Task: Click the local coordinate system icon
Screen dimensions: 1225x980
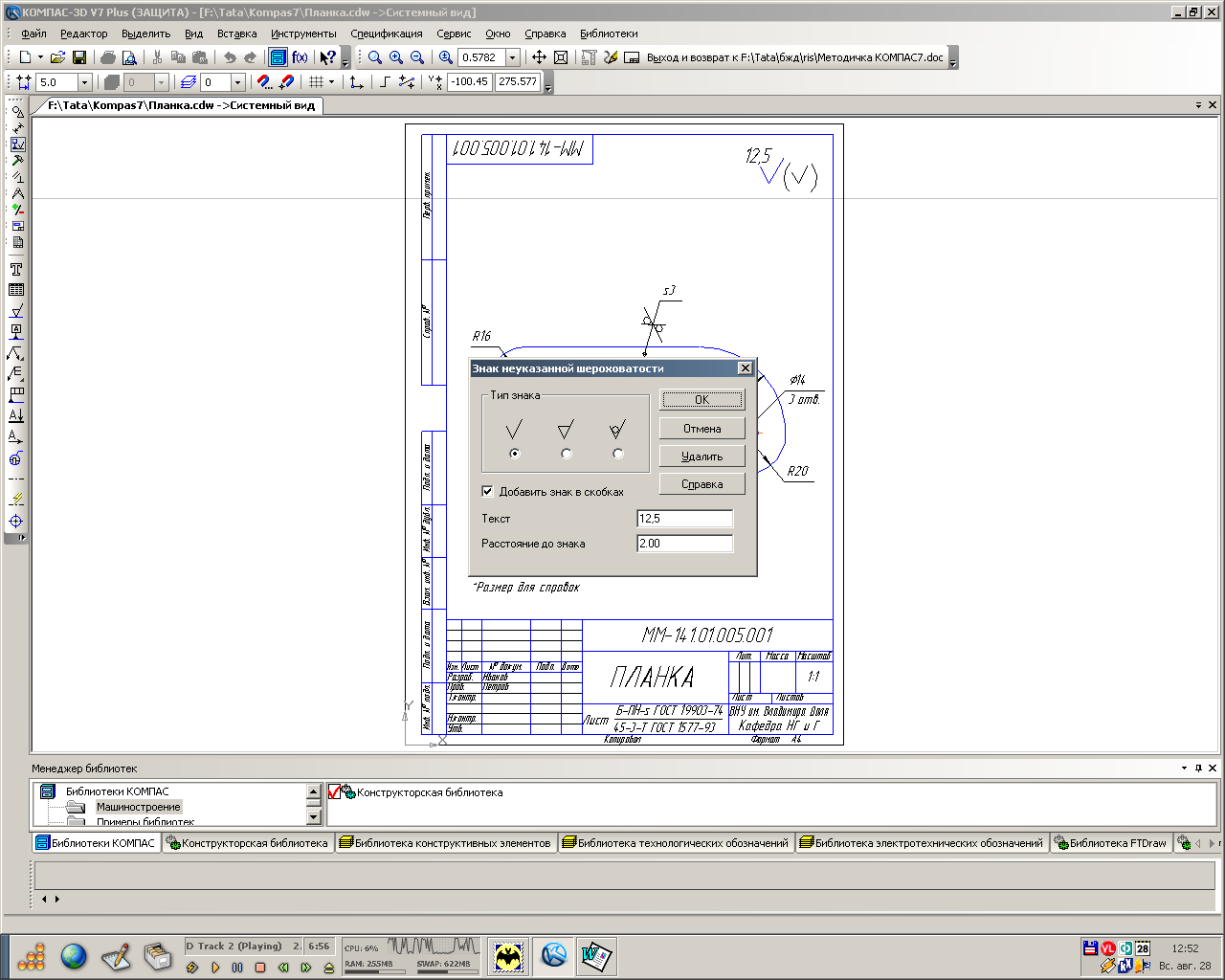Action: coord(357,82)
